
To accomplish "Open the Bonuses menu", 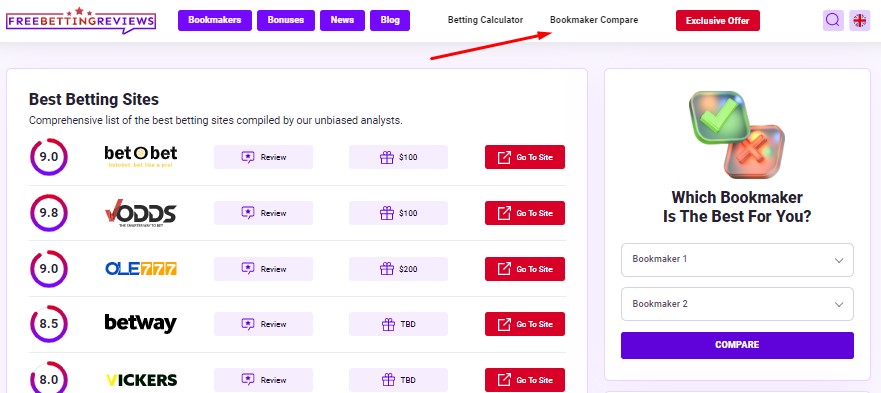I will 285,20.
